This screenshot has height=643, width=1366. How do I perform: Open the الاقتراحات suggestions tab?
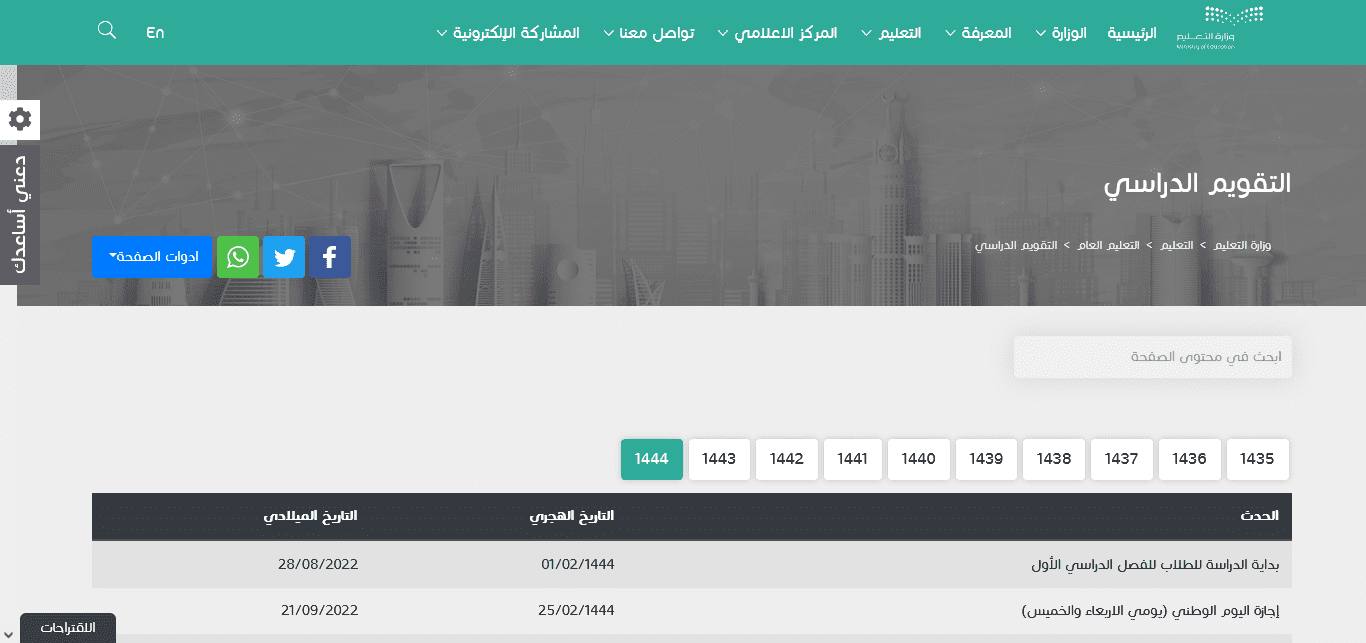point(68,628)
